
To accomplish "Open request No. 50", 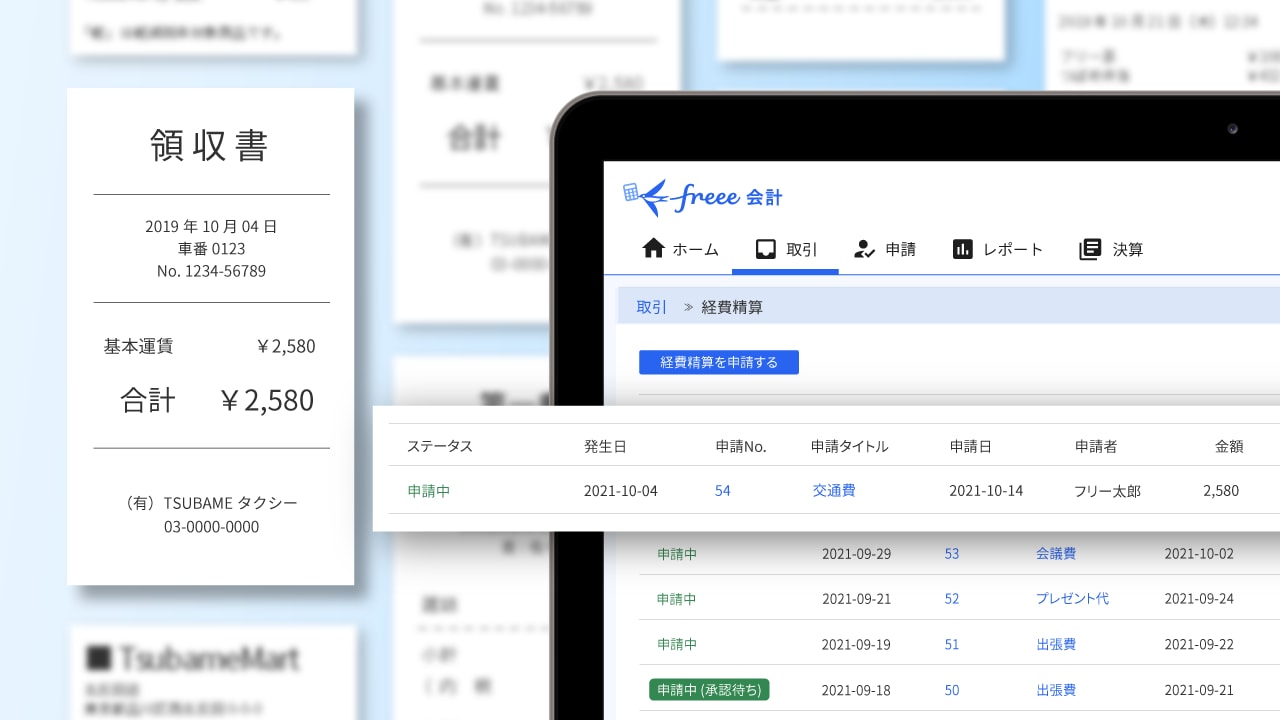I will [x=951, y=690].
